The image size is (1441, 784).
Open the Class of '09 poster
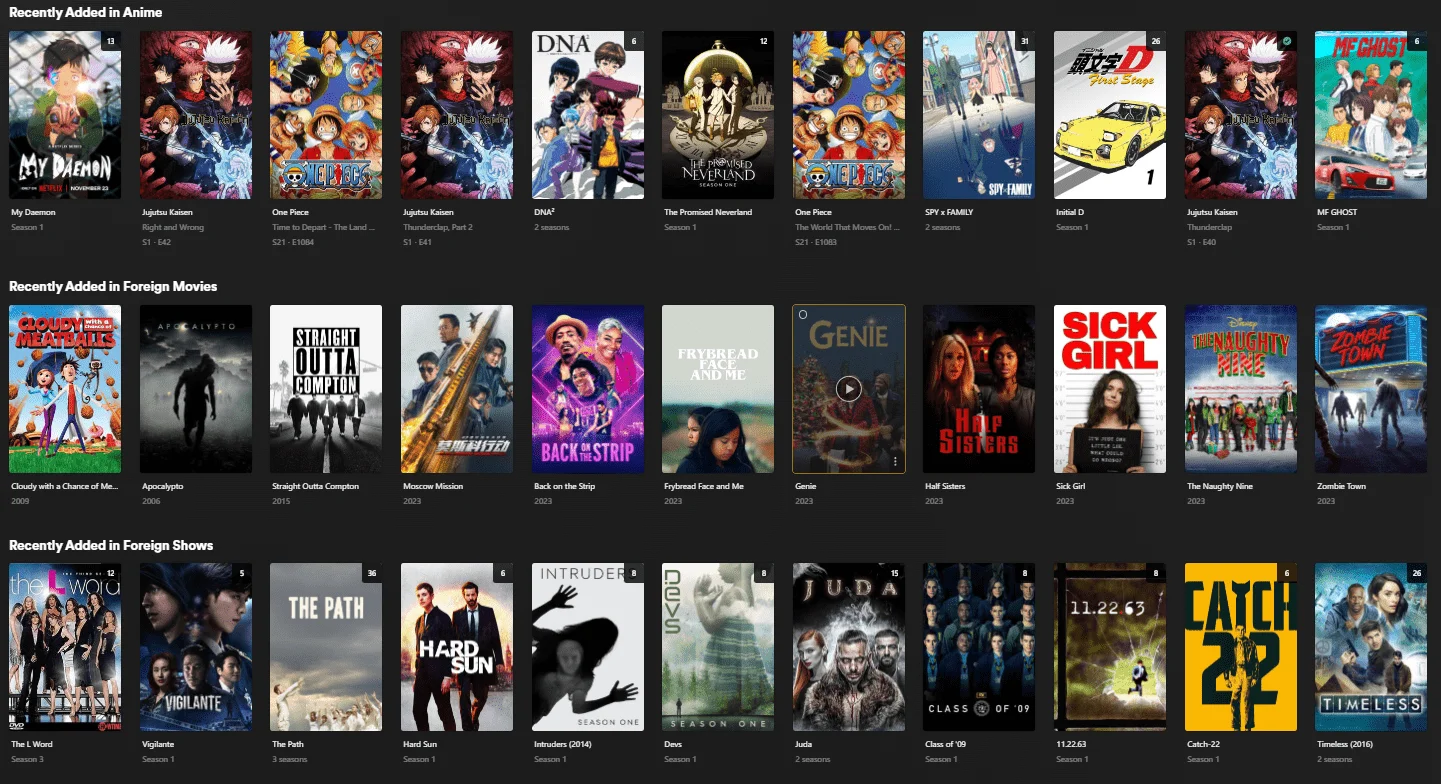coord(980,648)
